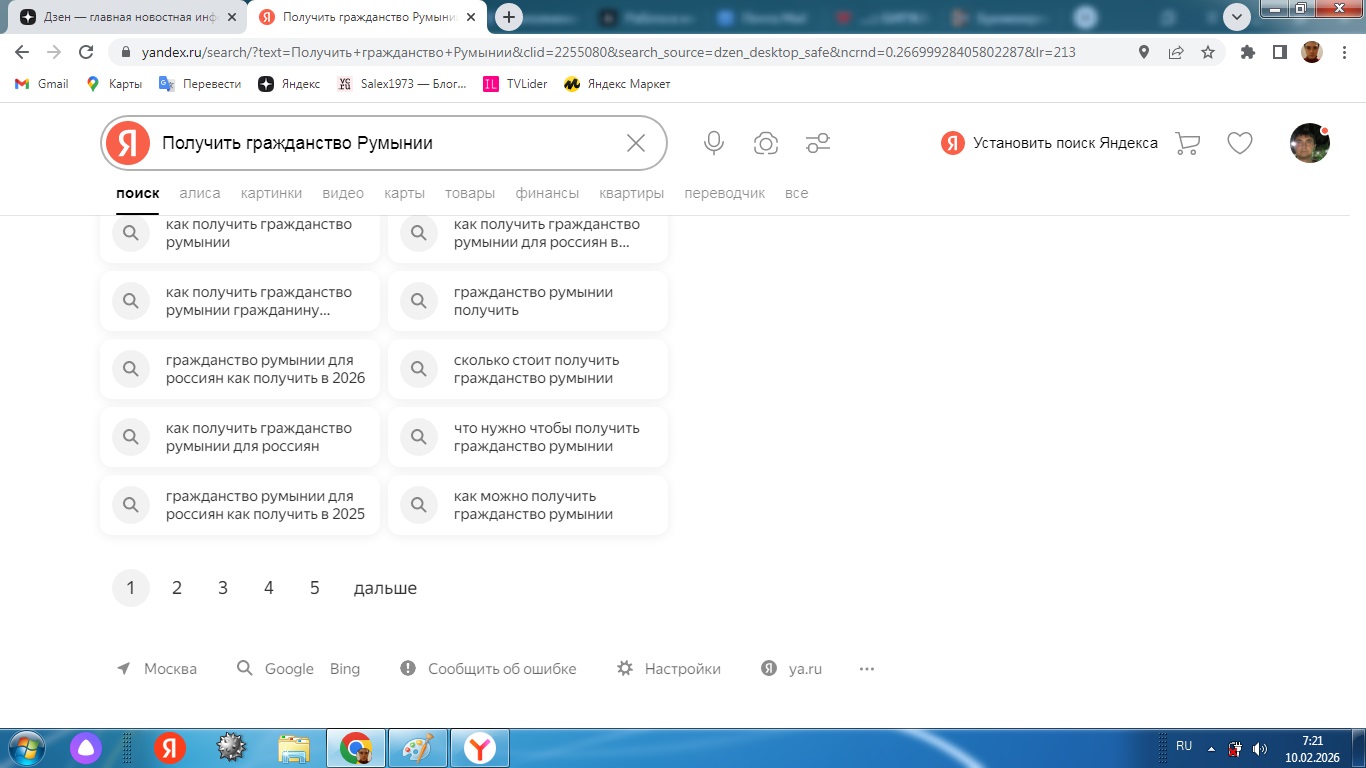Screen dimensions: 1366x768
Task: Reload the Yandex search page
Action: pos(86,52)
